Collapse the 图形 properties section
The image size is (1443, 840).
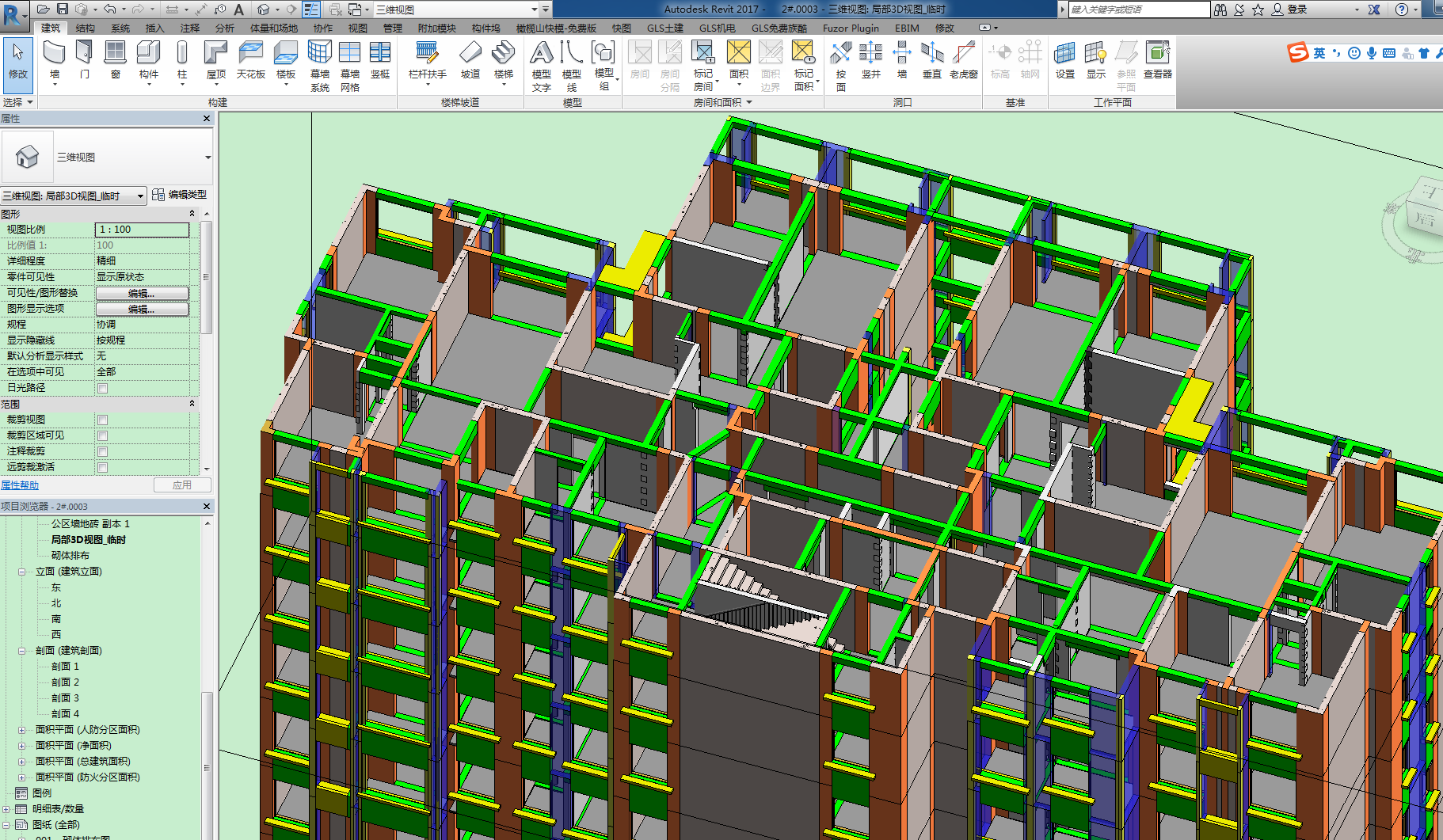click(x=192, y=214)
